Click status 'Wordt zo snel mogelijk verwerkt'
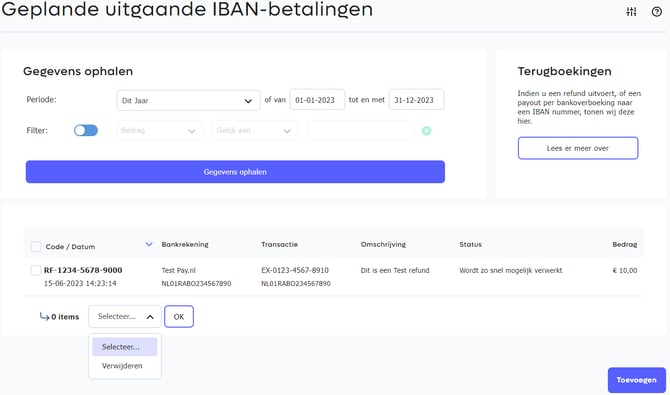The height and width of the screenshot is (395, 670). (x=511, y=270)
